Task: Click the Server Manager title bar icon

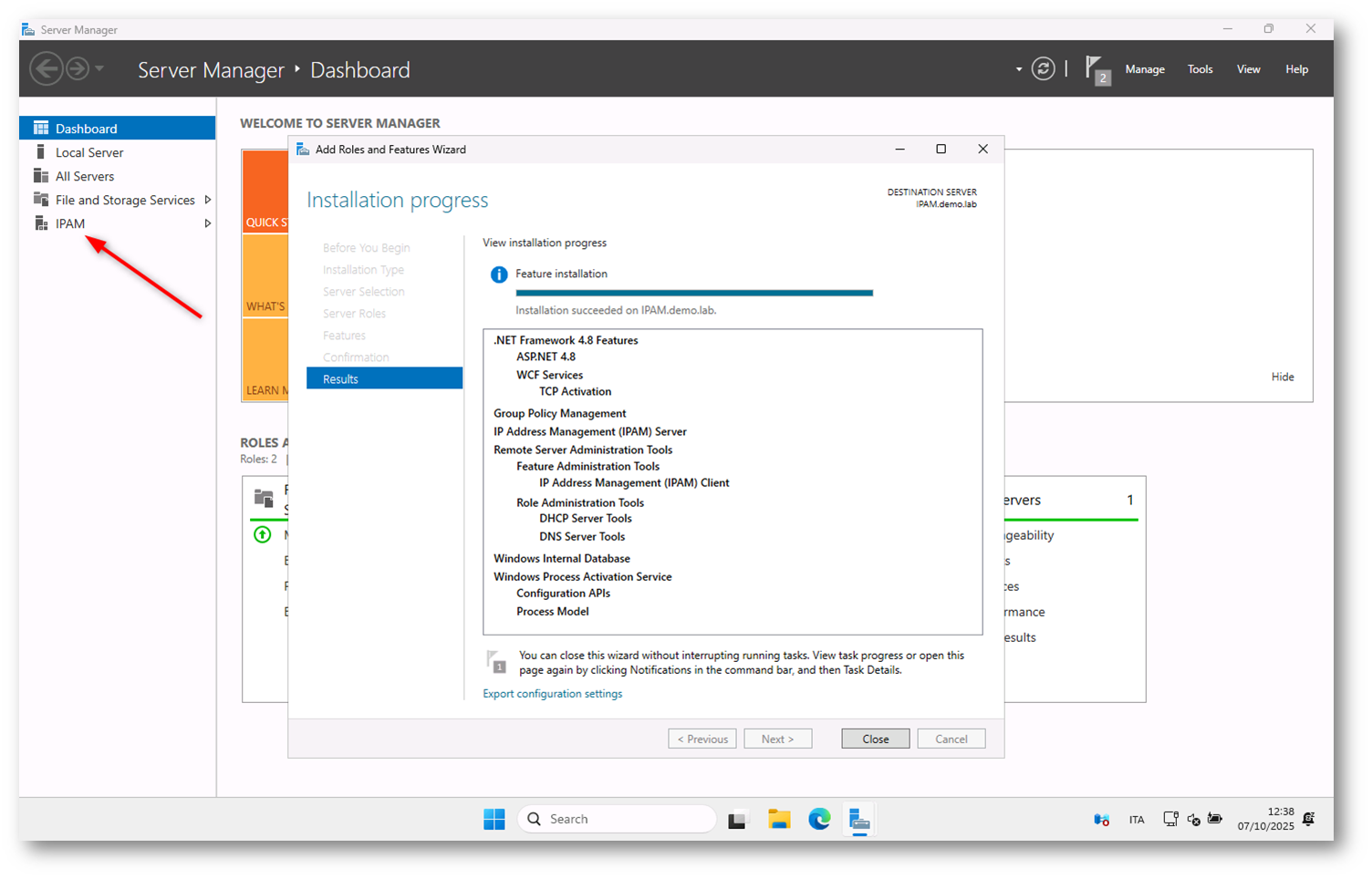Action: [x=28, y=30]
